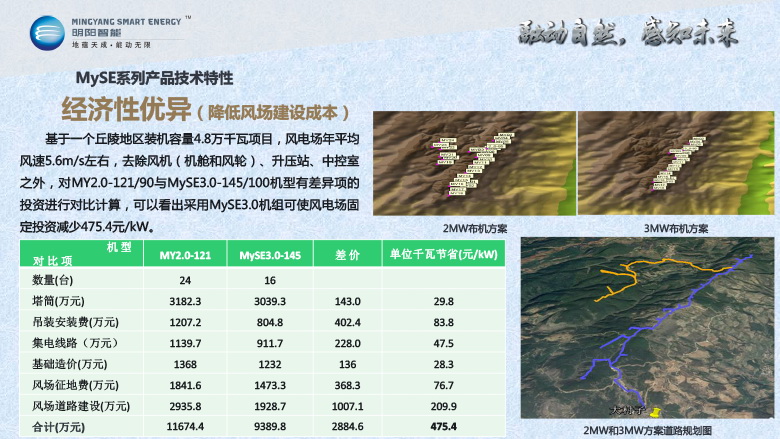Click total value '9389.8'
The width and height of the screenshot is (780, 439).
[x=270, y=427]
